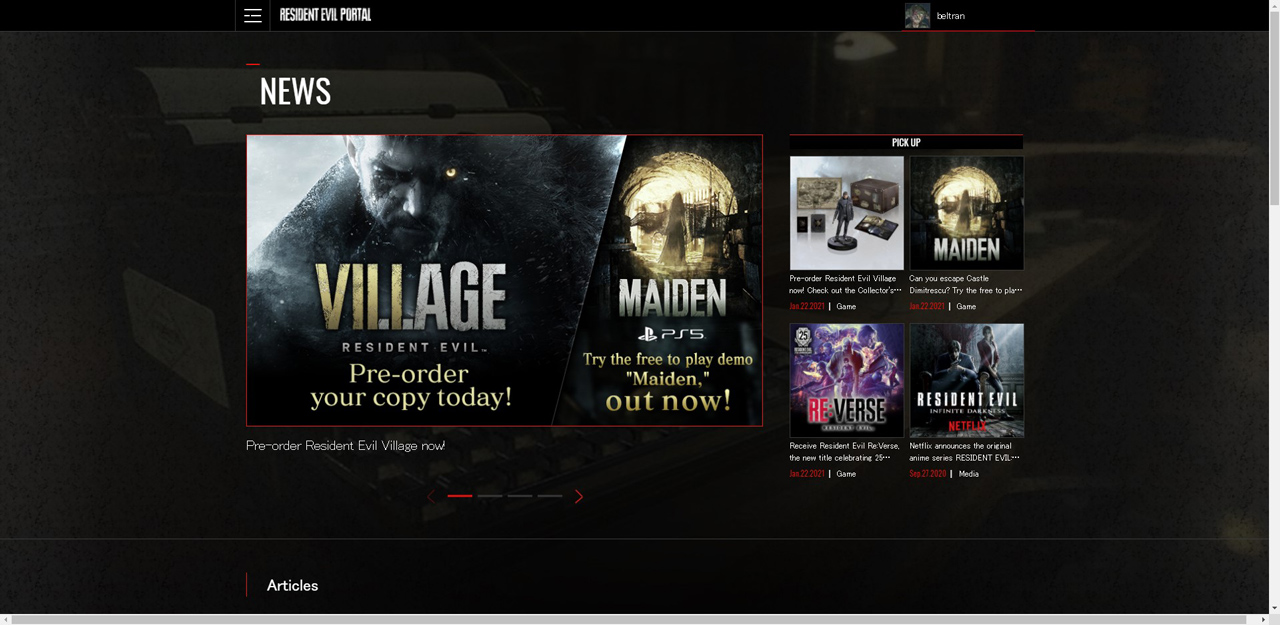Read "Receive Resident Evil Re:Verse" article

click(845, 451)
